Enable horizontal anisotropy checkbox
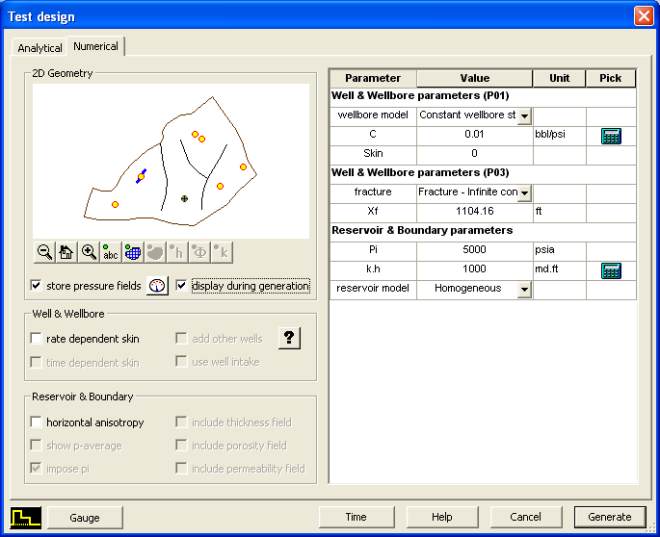 pos(37,423)
